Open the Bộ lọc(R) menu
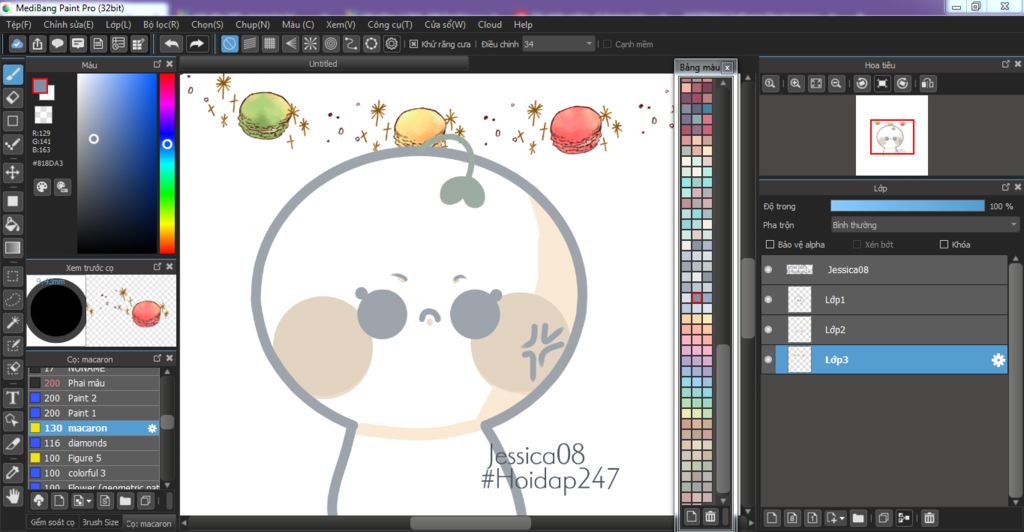The width and height of the screenshot is (1024, 532). point(161,24)
